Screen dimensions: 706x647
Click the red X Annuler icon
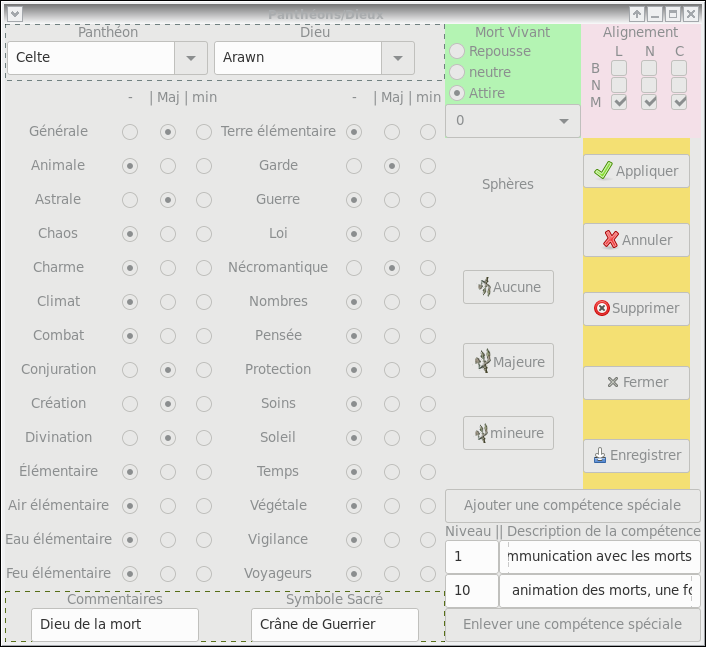pos(610,240)
